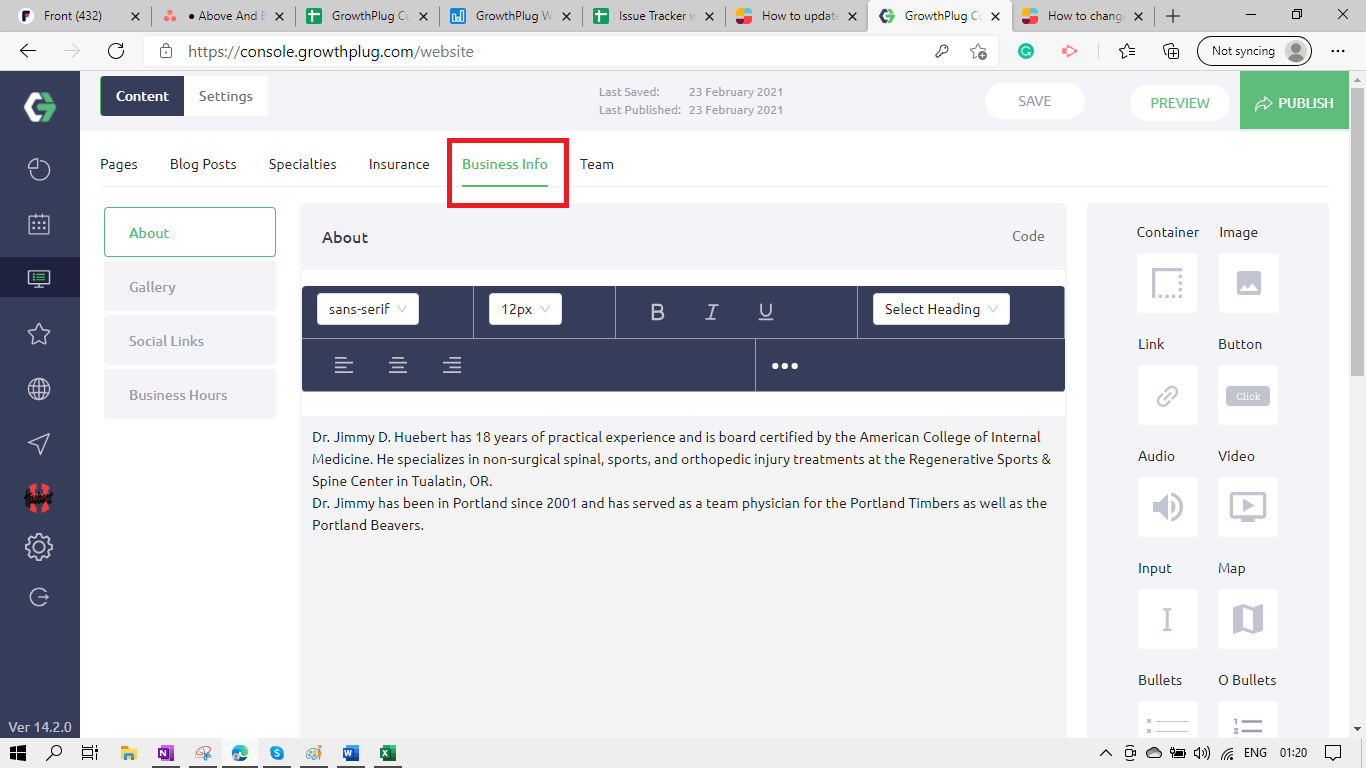Select the Video element icon
Screen dimensions: 1366x768
1248,507
